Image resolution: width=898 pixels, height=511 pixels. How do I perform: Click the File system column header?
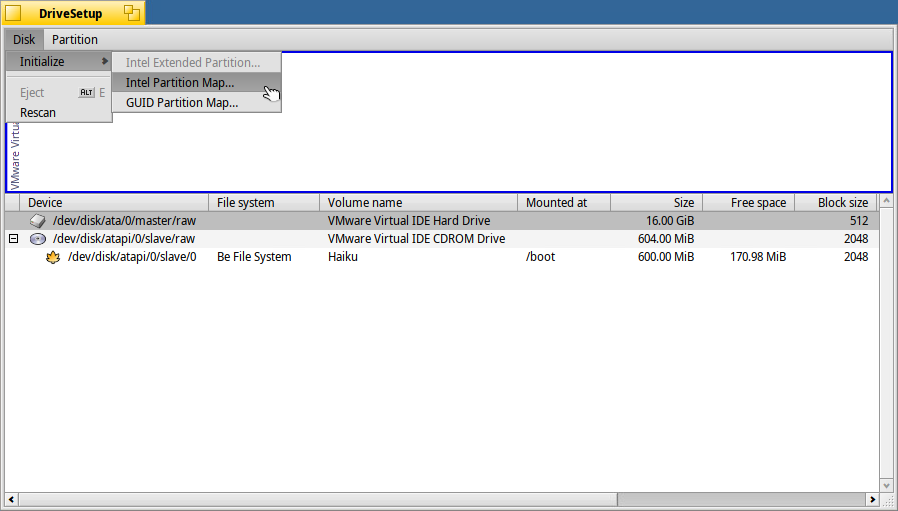tap(264, 203)
